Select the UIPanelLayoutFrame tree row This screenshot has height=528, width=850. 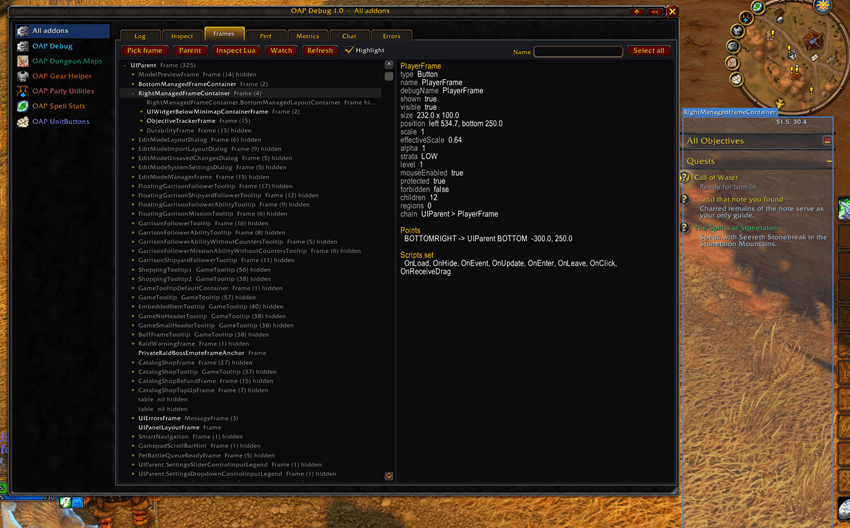click(x=251, y=428)
